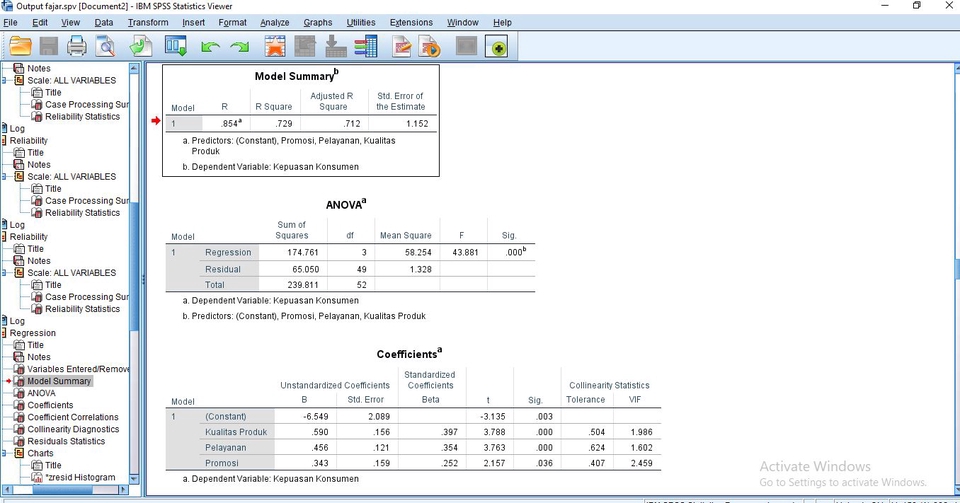
Task: Click the Coefficients table title
Action: 409,354
